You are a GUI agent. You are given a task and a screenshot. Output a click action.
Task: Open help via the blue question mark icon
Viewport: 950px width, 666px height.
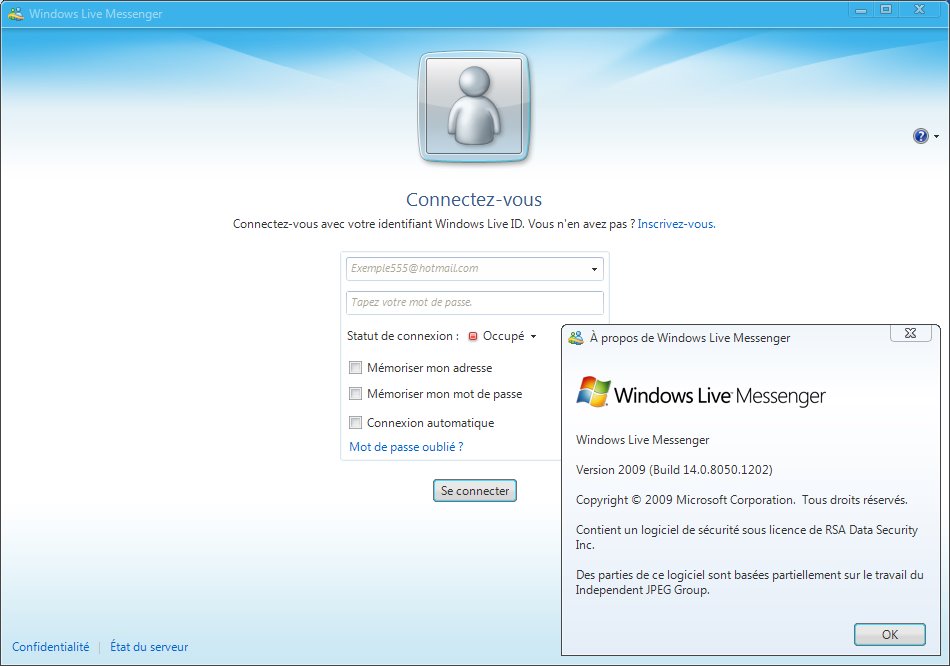(920, 136)
